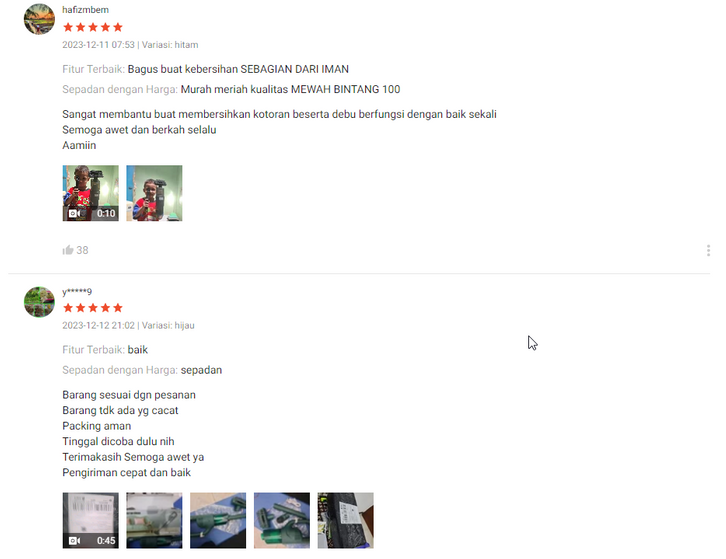Screen dimensions: 726x559
Task: Open hafizmbem's profile avatar
Action: point(39,19)
